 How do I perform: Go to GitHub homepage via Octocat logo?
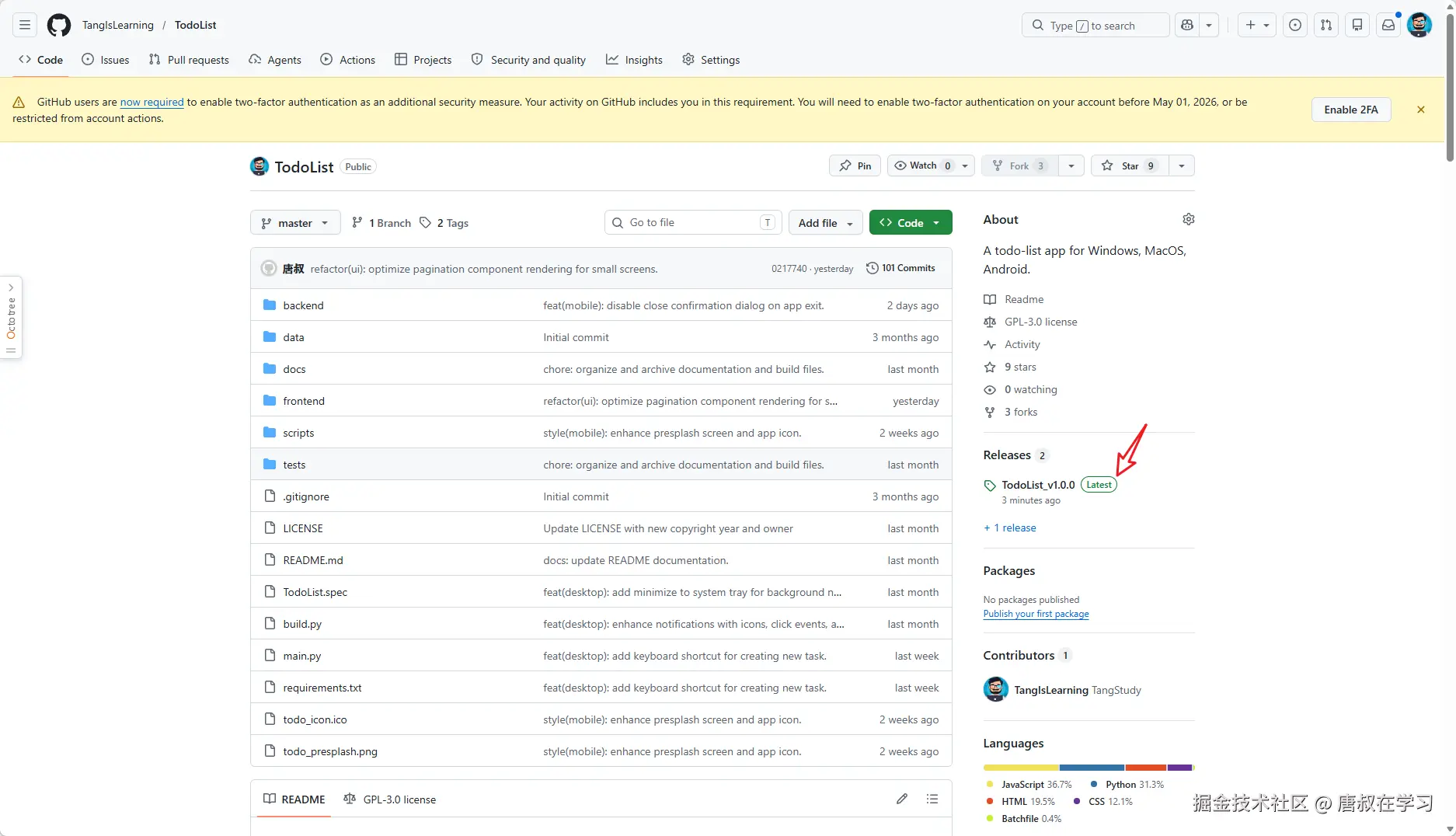click(59, 26)
